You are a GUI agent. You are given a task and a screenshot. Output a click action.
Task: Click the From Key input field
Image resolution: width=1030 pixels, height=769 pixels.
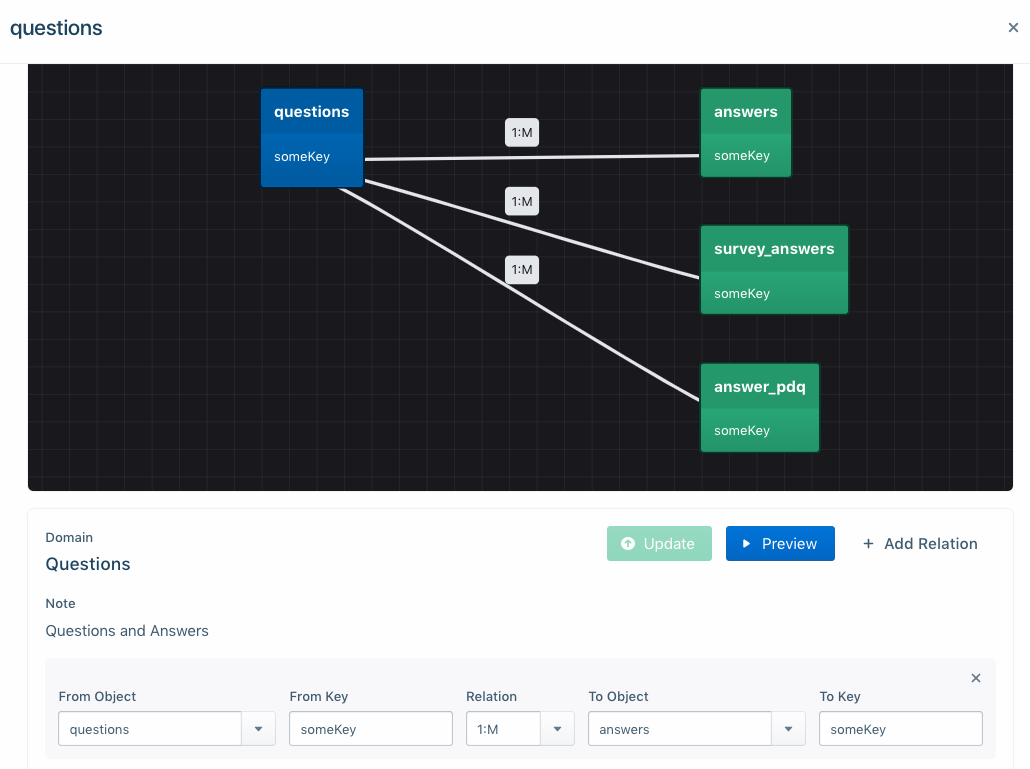click(x=370, y=729)
